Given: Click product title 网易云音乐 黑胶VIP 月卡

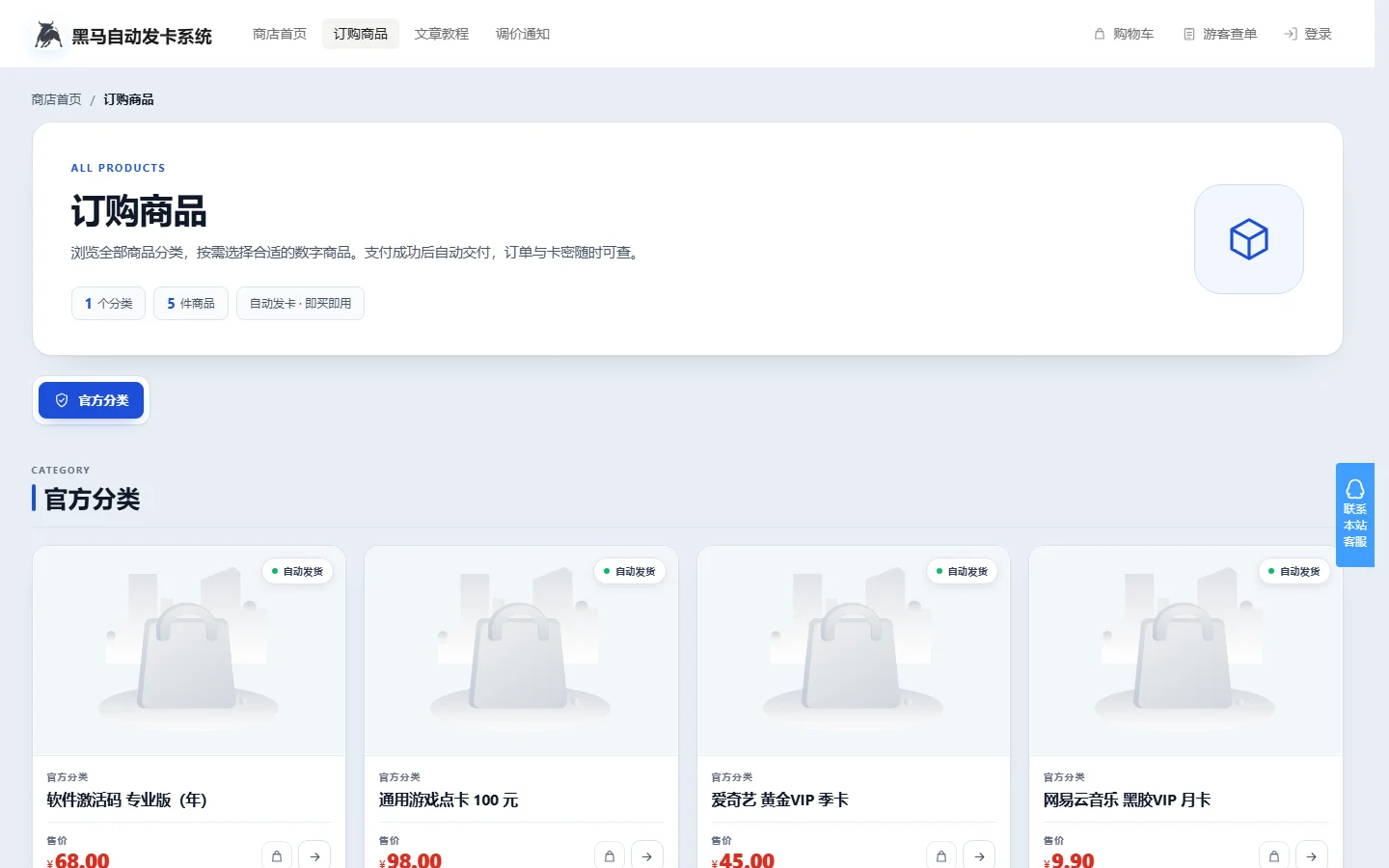Looking at the screenshot, I should (1127, 800).
